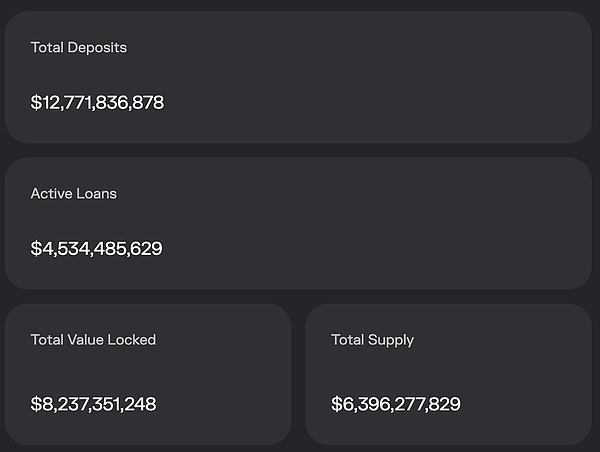This screenshot has height=452, width=600.
Task: Click the dollar sign in Value Locked amount
Action: coord(36,404)
